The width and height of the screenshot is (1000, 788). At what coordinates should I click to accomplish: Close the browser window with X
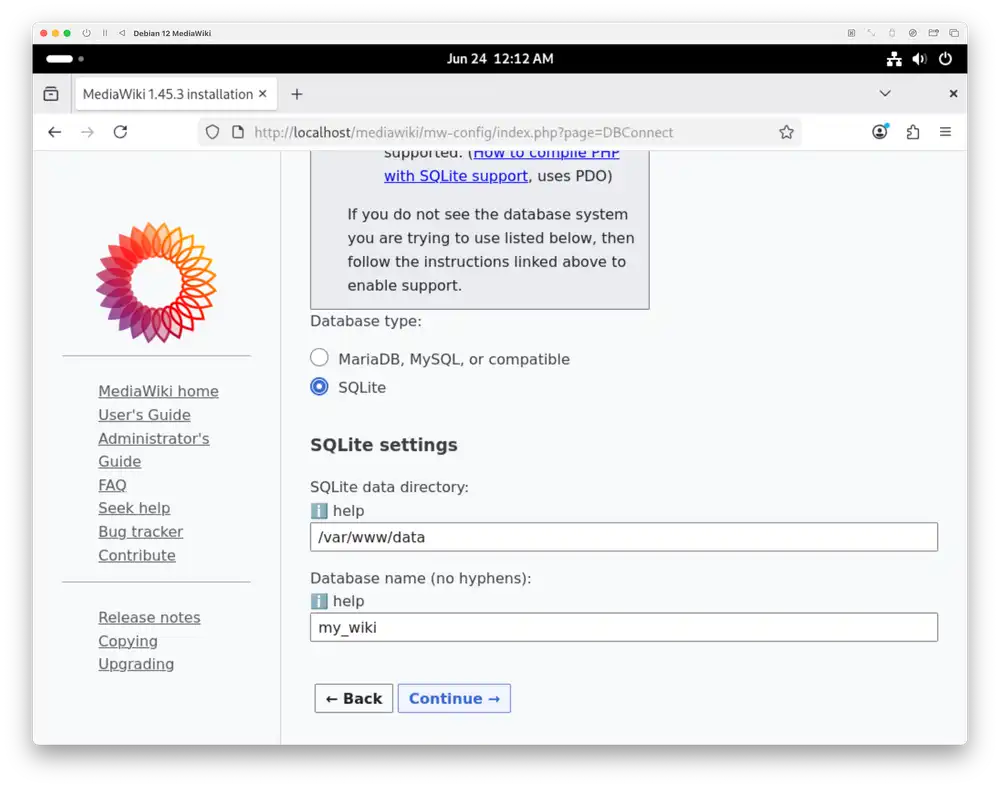[x=953, y=94]
